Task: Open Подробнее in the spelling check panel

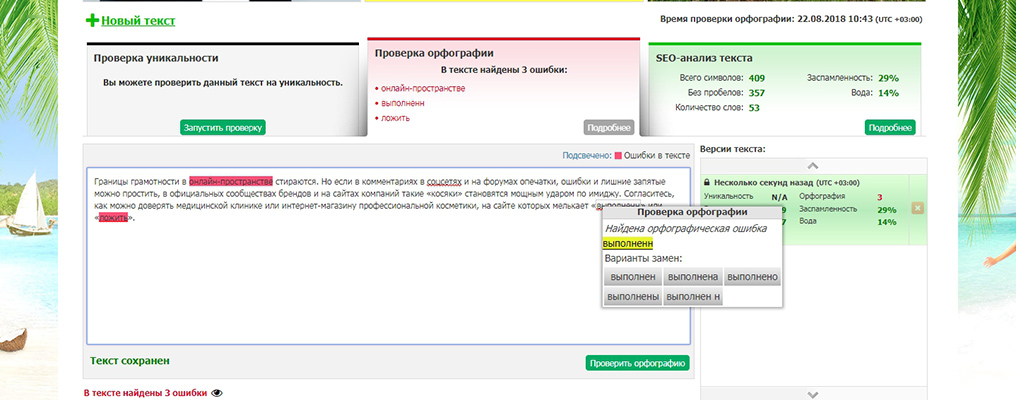Action: pos(608,128)
